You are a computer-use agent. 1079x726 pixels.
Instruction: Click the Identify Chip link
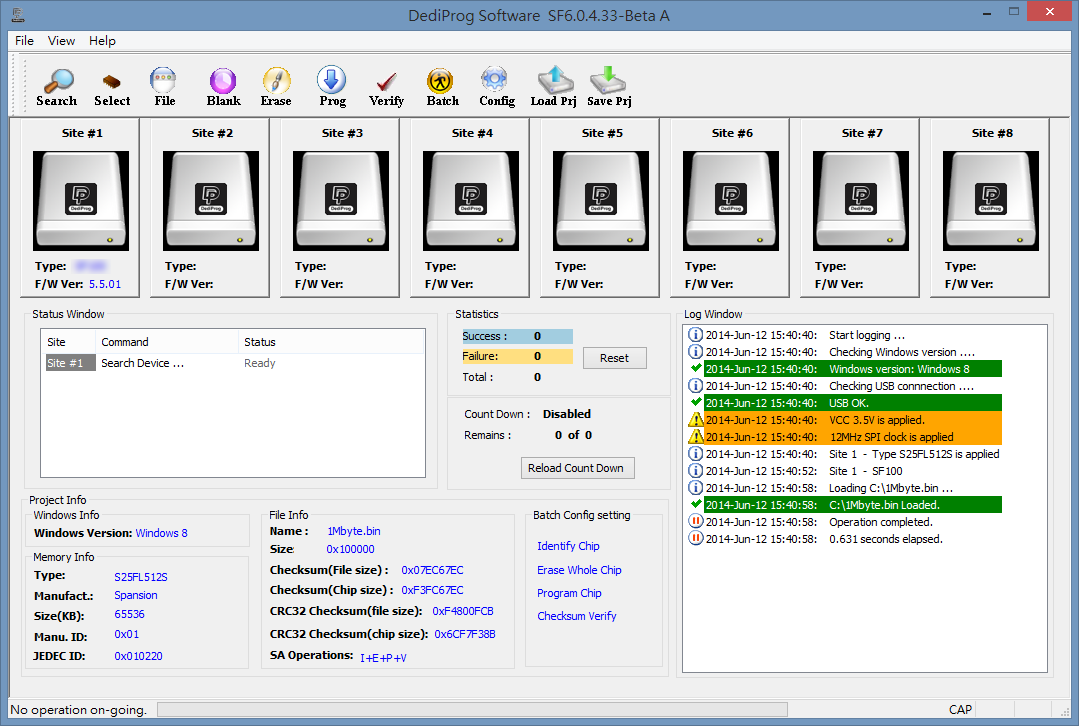tap(568, 546)
